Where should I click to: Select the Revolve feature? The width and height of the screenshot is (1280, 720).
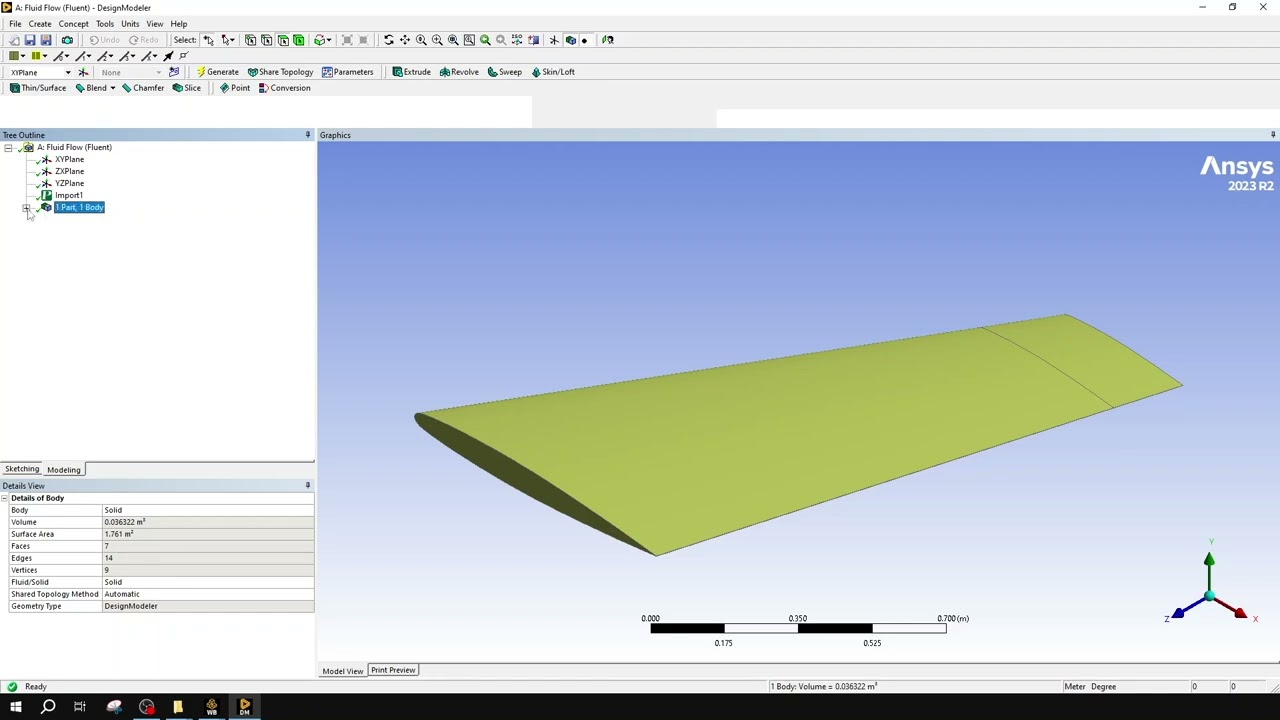459,72
